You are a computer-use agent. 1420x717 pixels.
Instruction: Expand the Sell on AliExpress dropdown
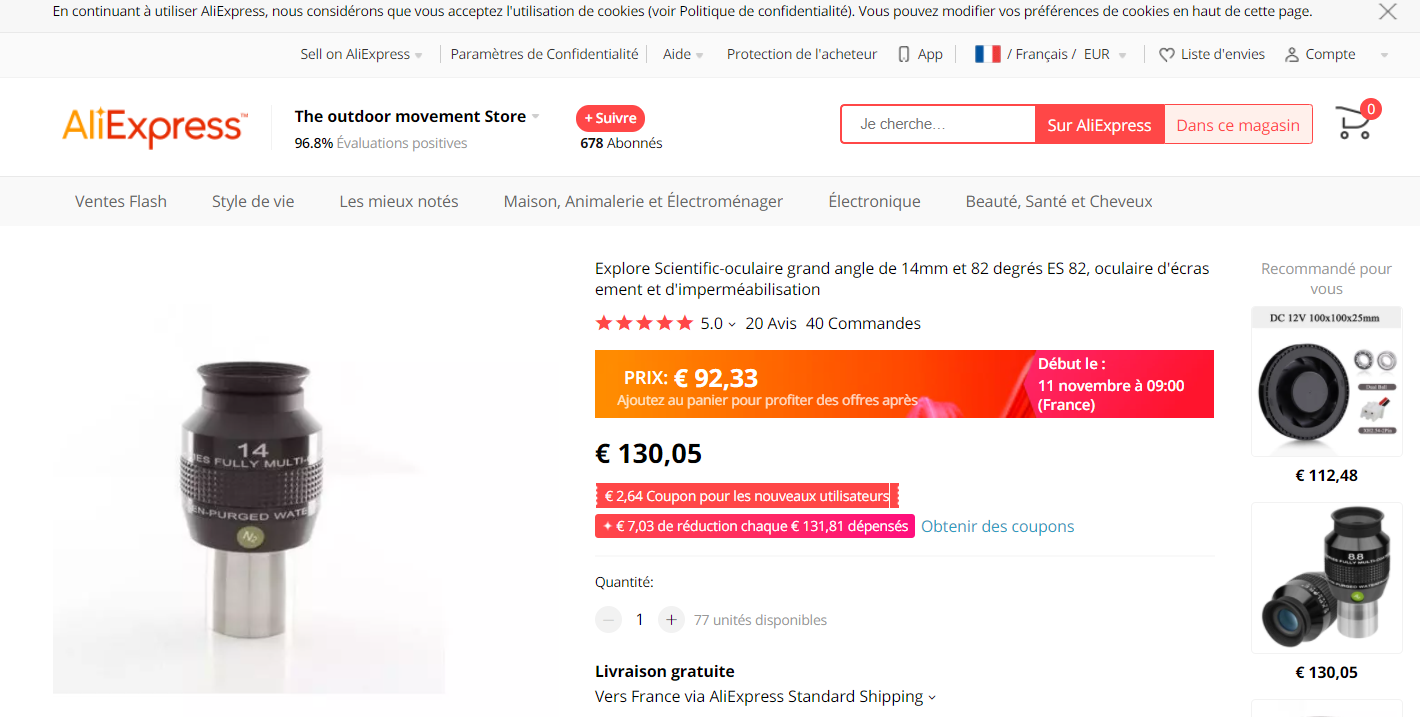pos(419,55)
